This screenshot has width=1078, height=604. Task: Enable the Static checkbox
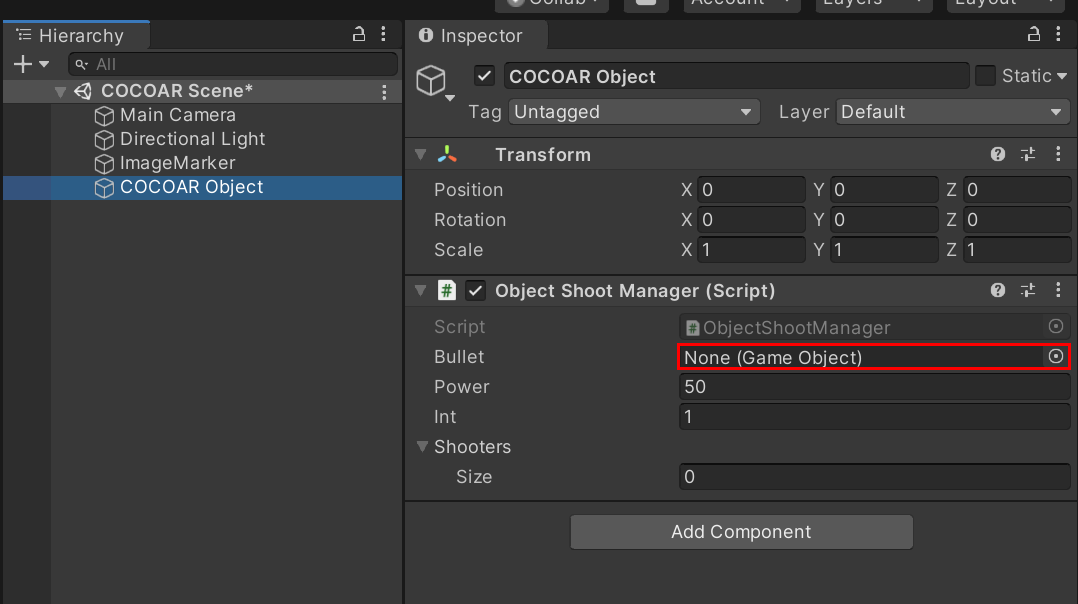pos(985,76)
